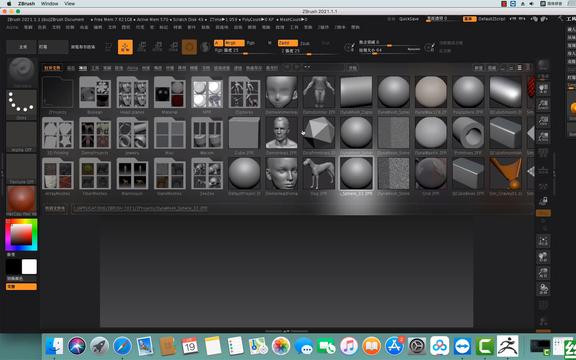This screenshot has height=360, width=576.
Task: Toggle the Mrgb paint mode button
Action: tap(234, 43)
